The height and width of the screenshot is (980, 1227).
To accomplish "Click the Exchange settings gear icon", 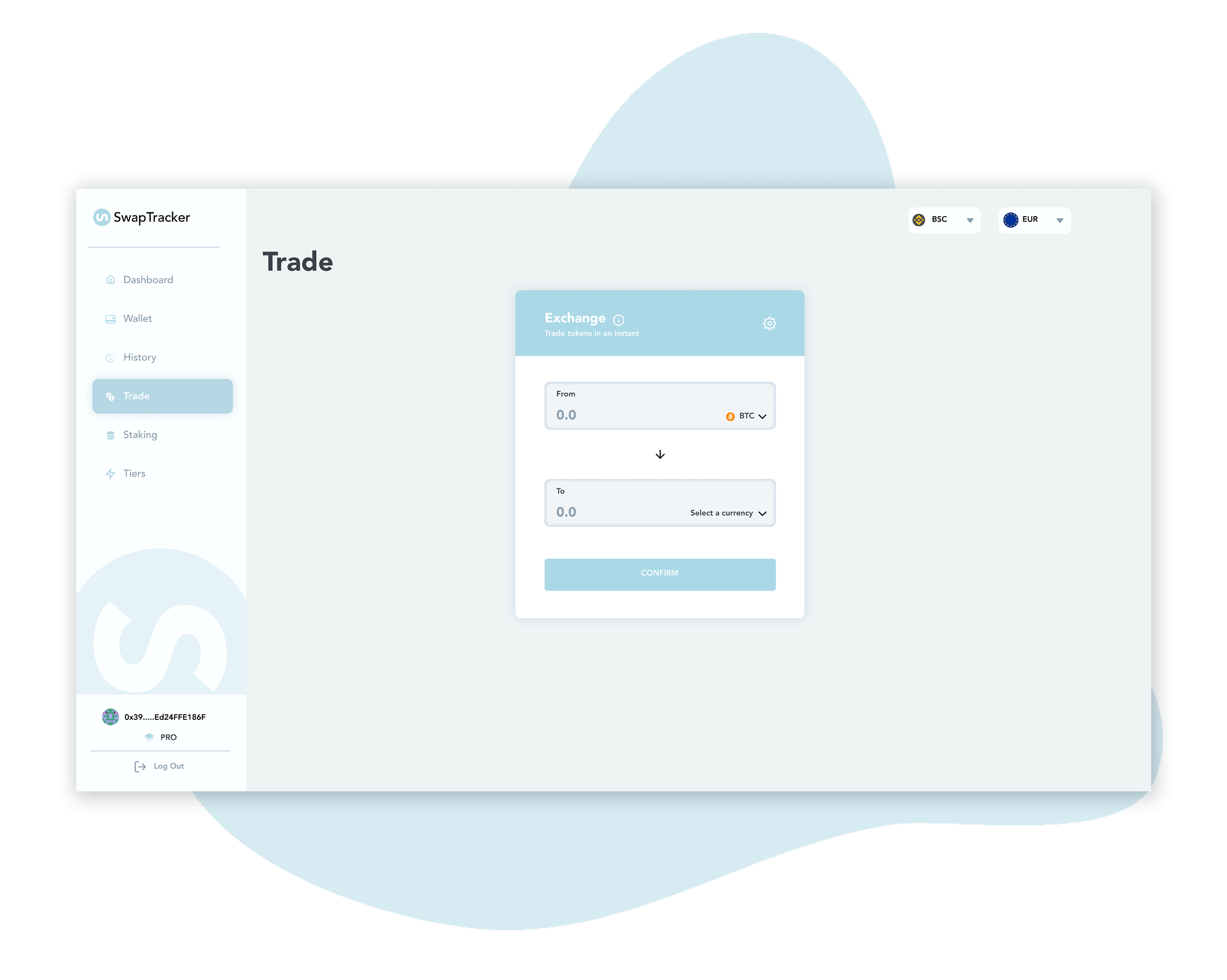I will click(x=770, y=322).
